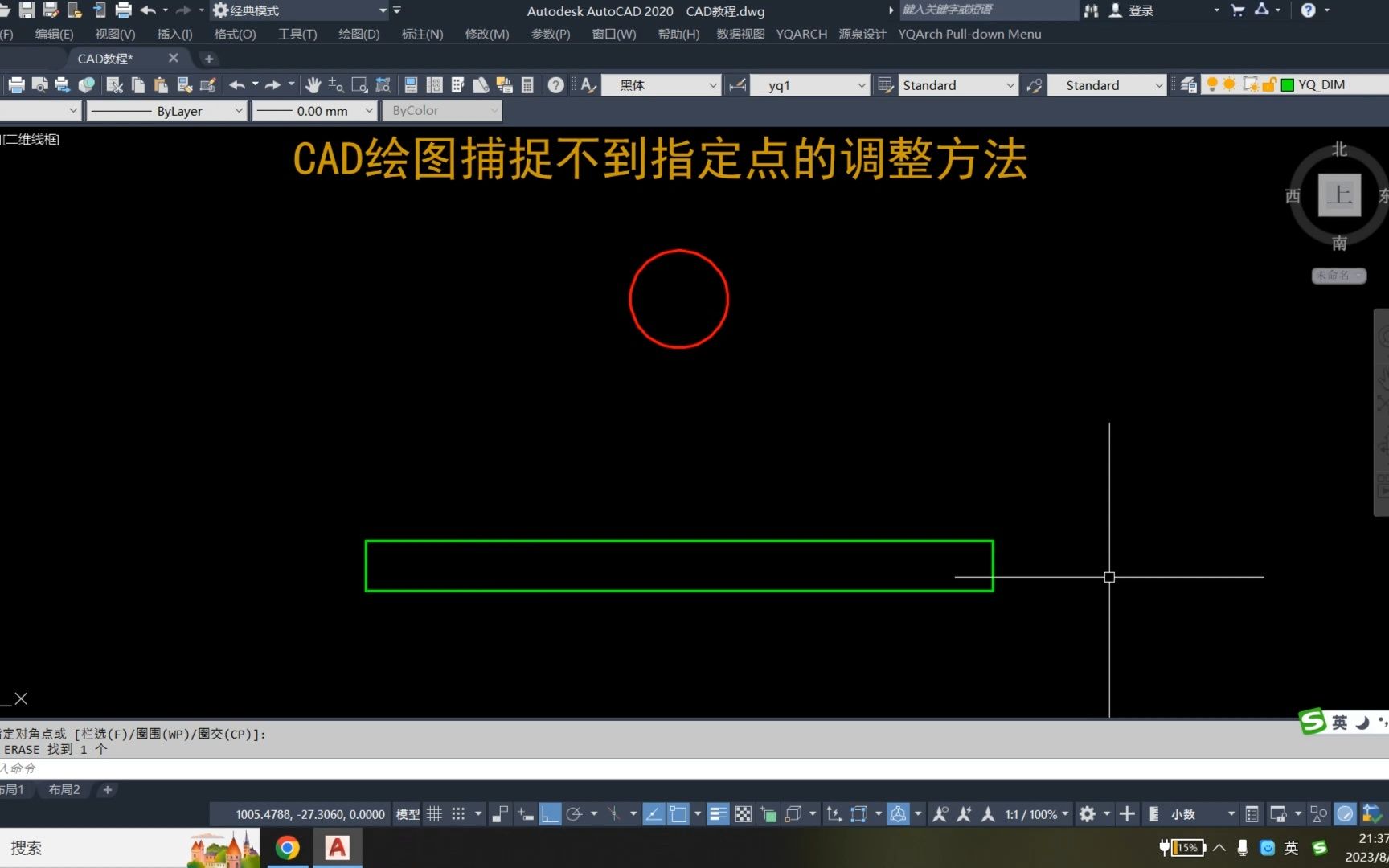Open the Properties palette icon
The height and width of the screenshot is (868, 1389).
pos(411,85)
